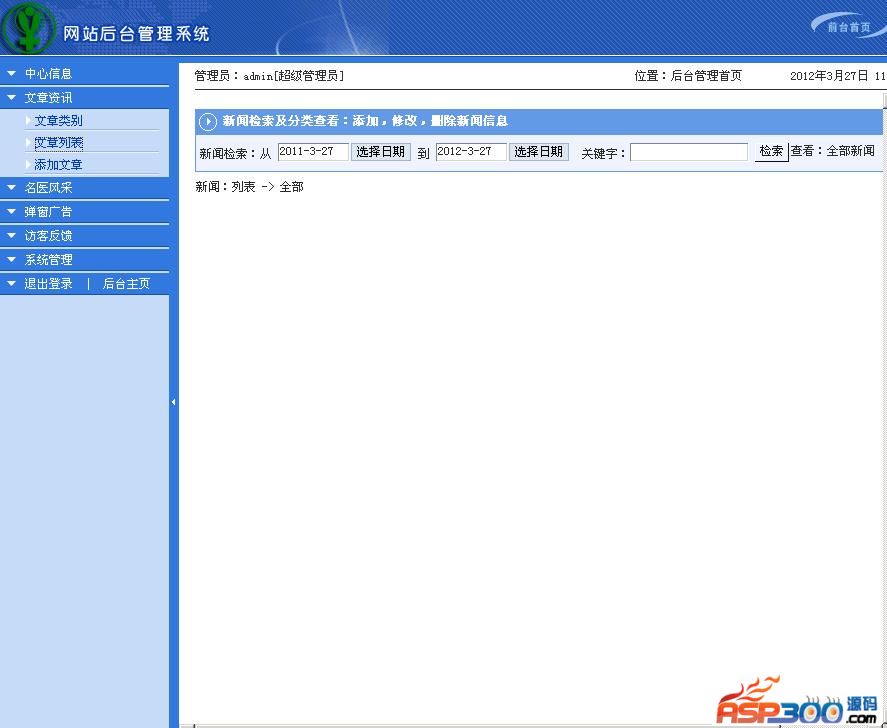Viewport: 887px width, 728px height.
Task: Click the arrow icon beside 弹窗广告
Action: (11, 212)
